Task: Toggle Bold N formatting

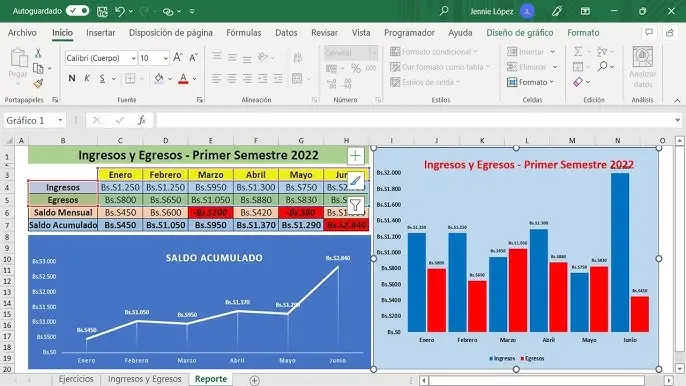Action: (72, 78)
